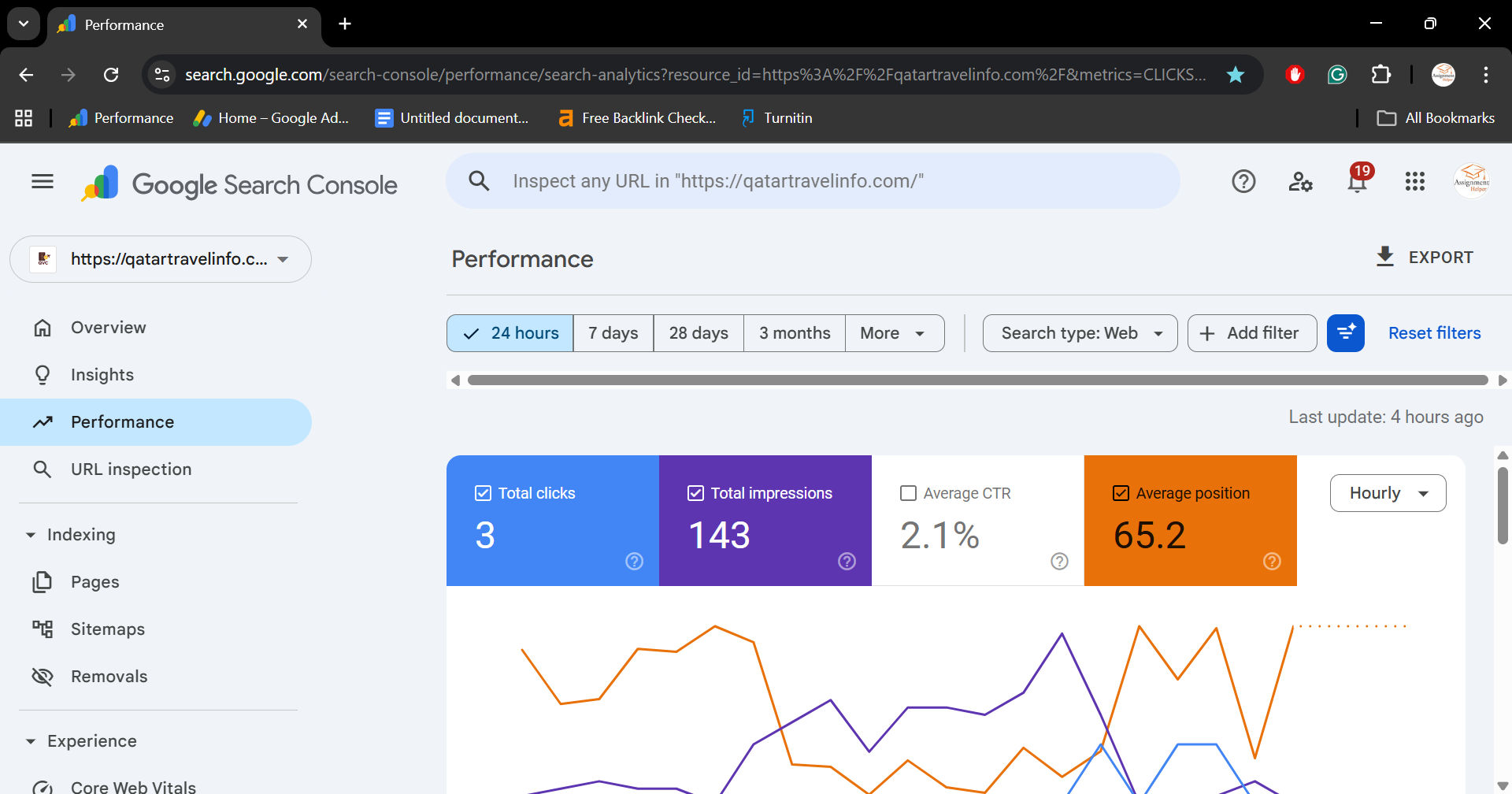Open the Hourly granularity dropdown
The height and width of the screenshot is (794, 1512).
1388,493
